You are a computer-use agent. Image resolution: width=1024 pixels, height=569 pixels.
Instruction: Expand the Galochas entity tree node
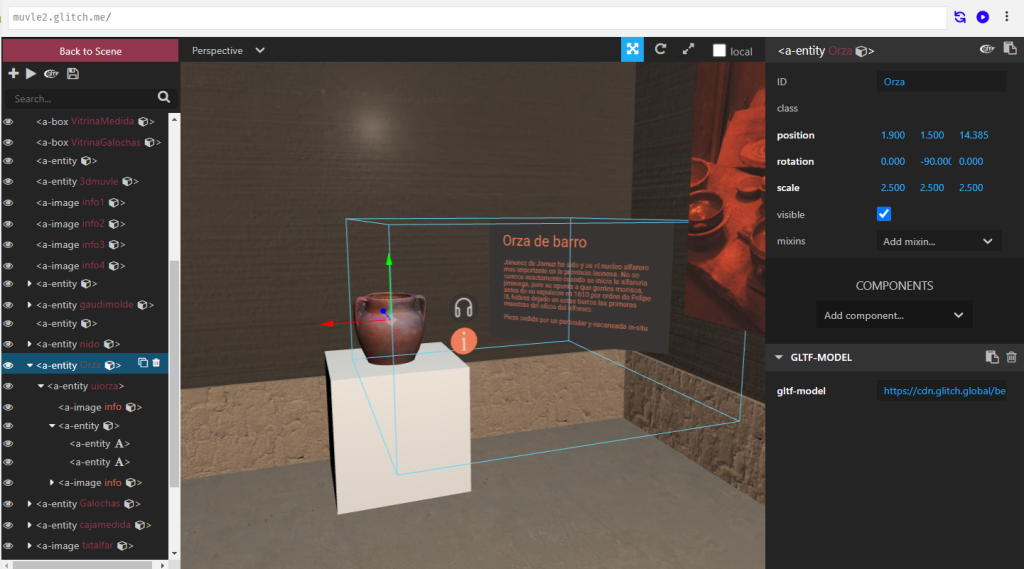point(30,504)
